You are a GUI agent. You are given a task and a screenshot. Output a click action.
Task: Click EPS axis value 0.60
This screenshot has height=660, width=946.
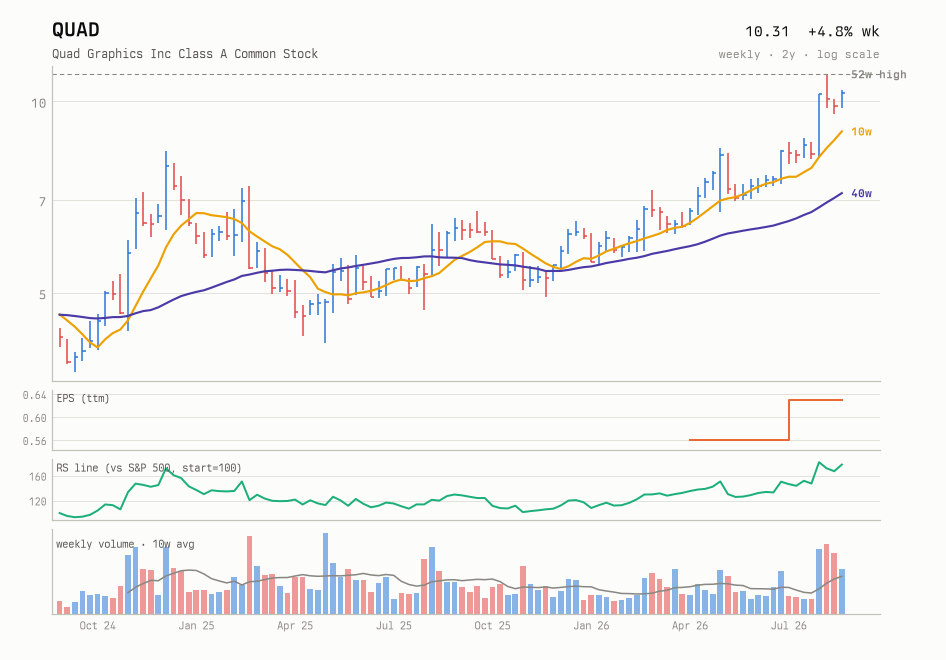tap(34, 418)
